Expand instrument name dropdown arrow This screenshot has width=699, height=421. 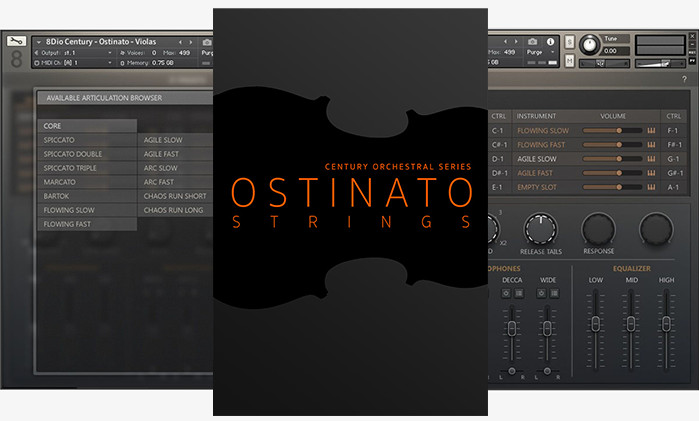[39, 42]
